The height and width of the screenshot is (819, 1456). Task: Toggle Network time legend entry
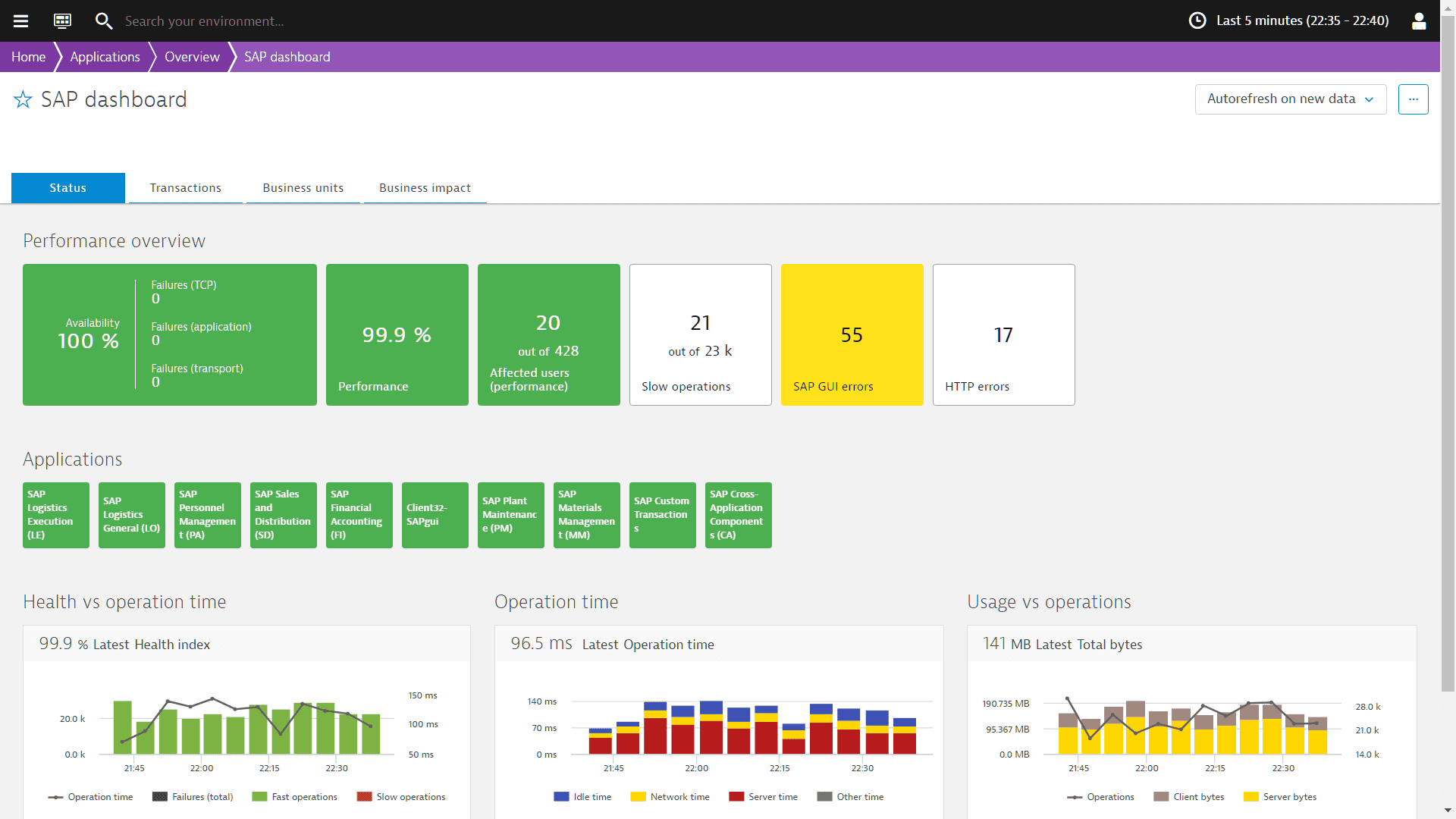tap(670, 797)
